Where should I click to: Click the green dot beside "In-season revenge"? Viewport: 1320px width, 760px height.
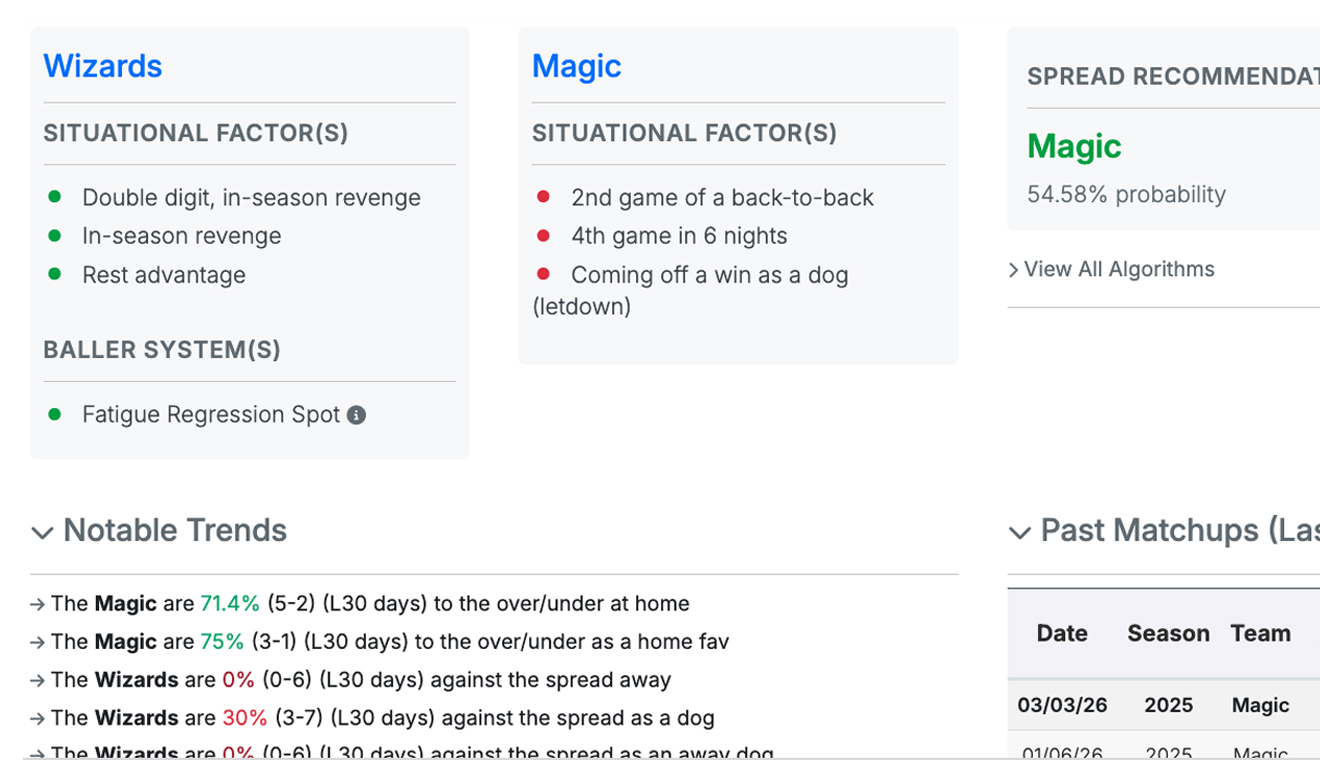[55, 235]
